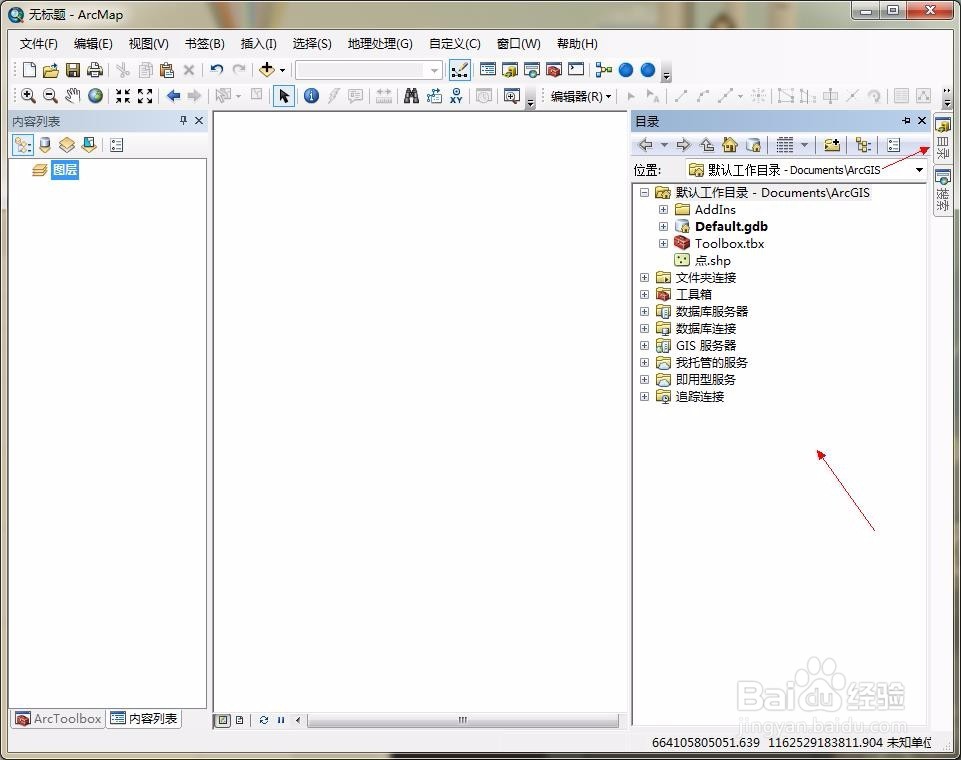Open the 编辑(E) menu
961x760 pixels.
[93, 44]
